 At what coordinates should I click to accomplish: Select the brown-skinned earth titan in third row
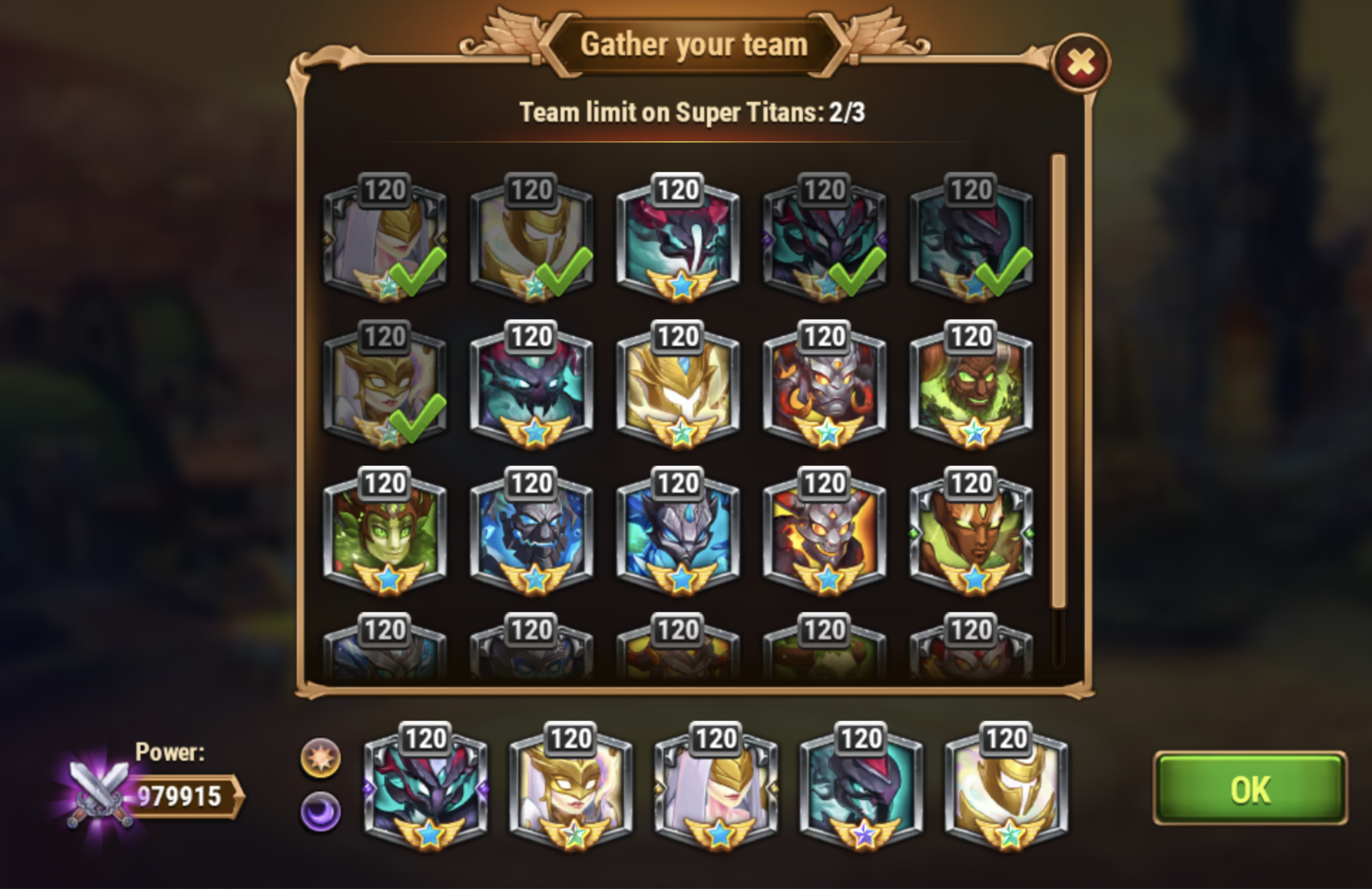pos(971,531)
